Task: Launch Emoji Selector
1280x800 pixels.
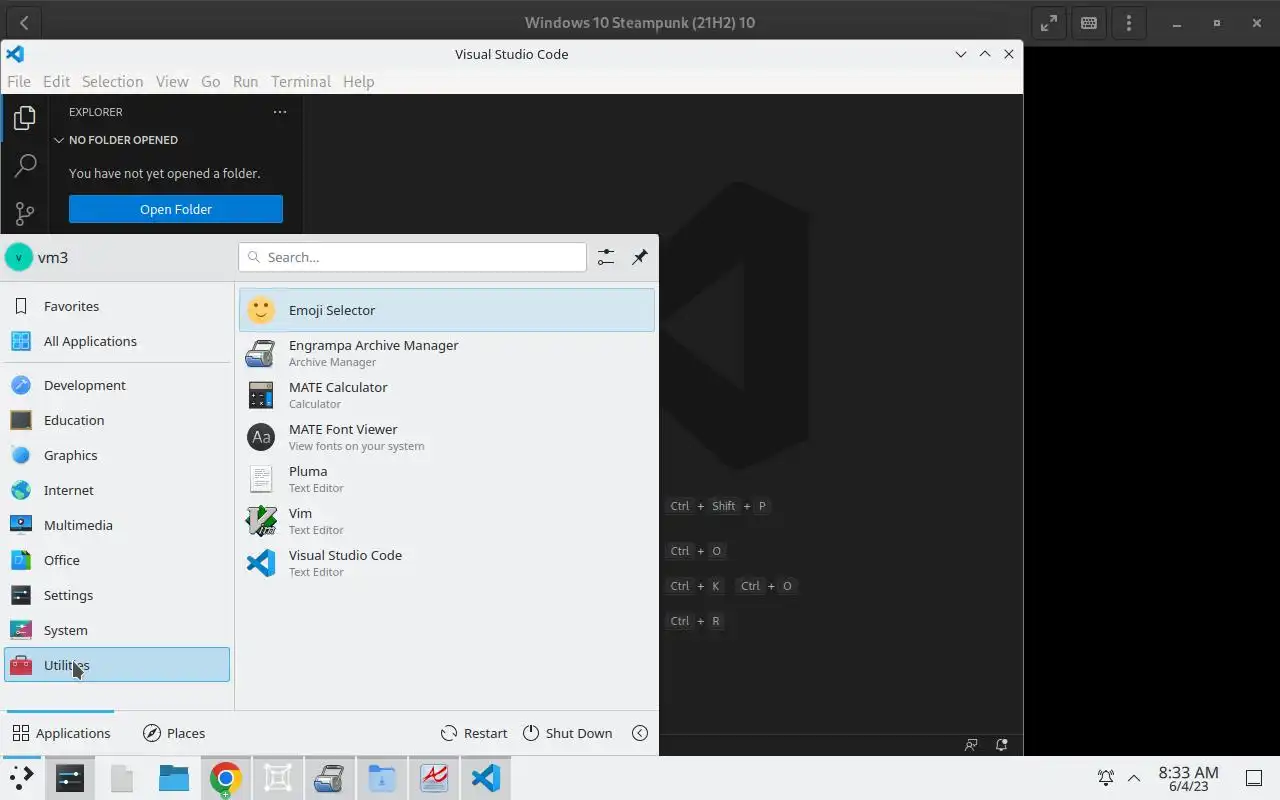Action: point(447,310)
